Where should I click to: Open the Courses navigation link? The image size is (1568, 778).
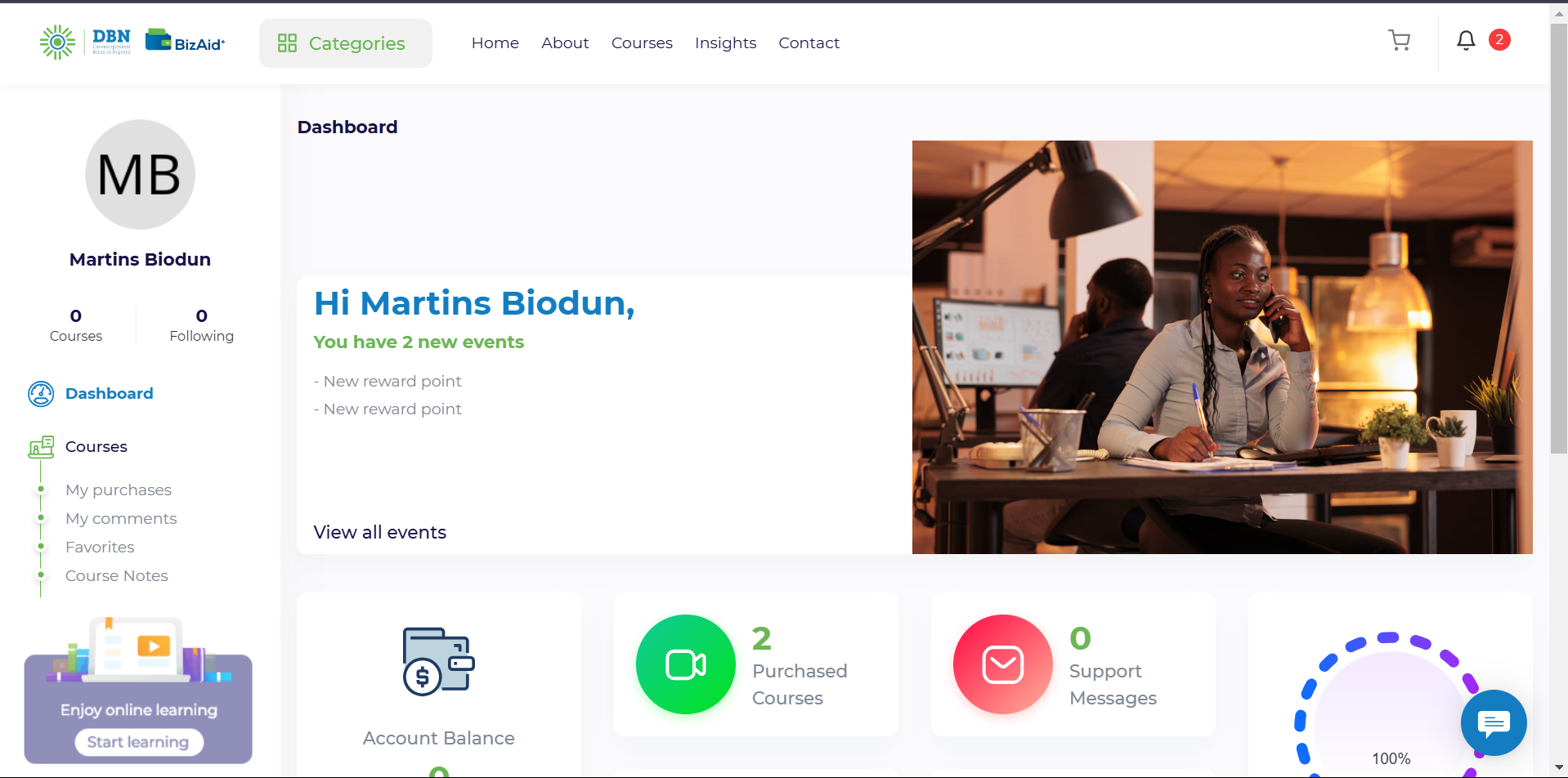click(642, 43)
